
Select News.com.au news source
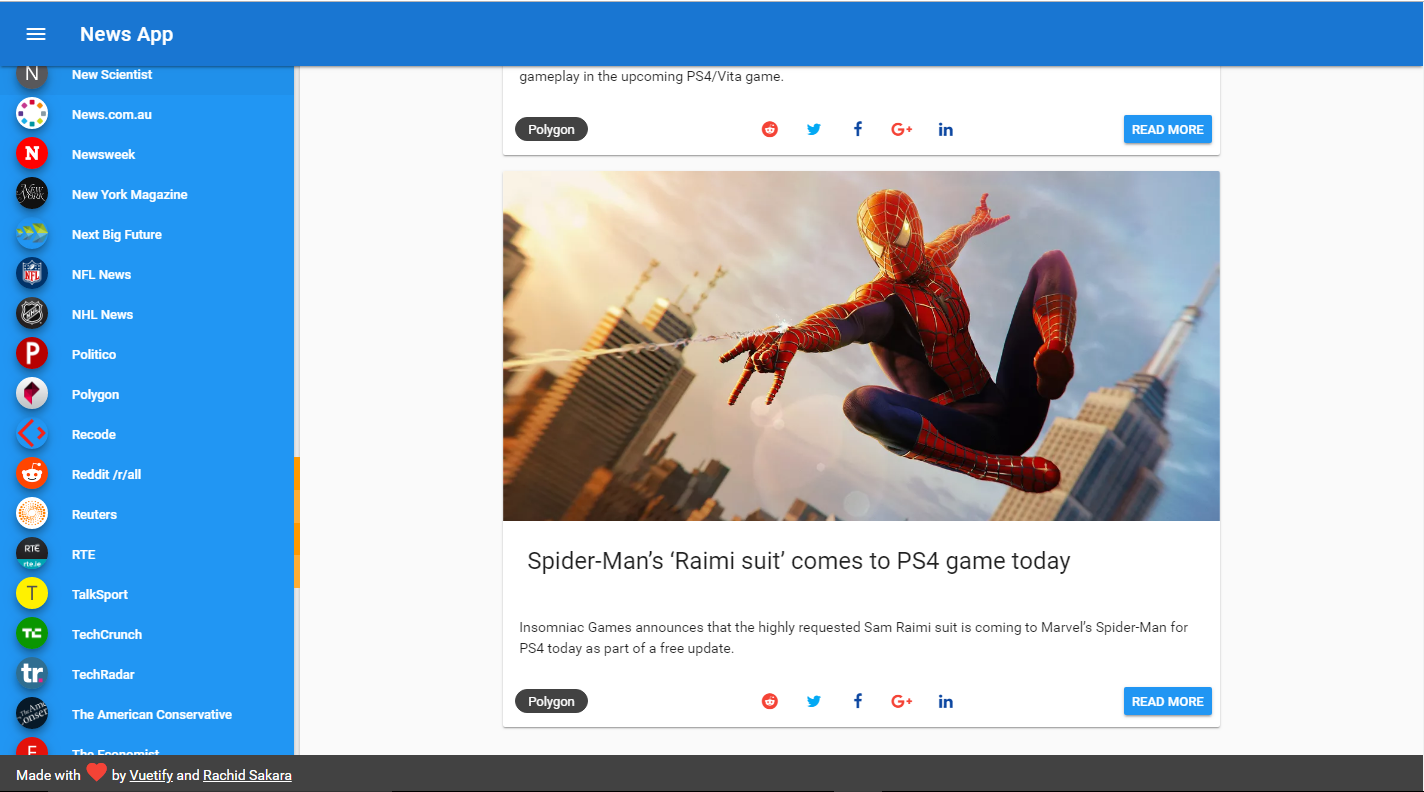click(147, 114)
